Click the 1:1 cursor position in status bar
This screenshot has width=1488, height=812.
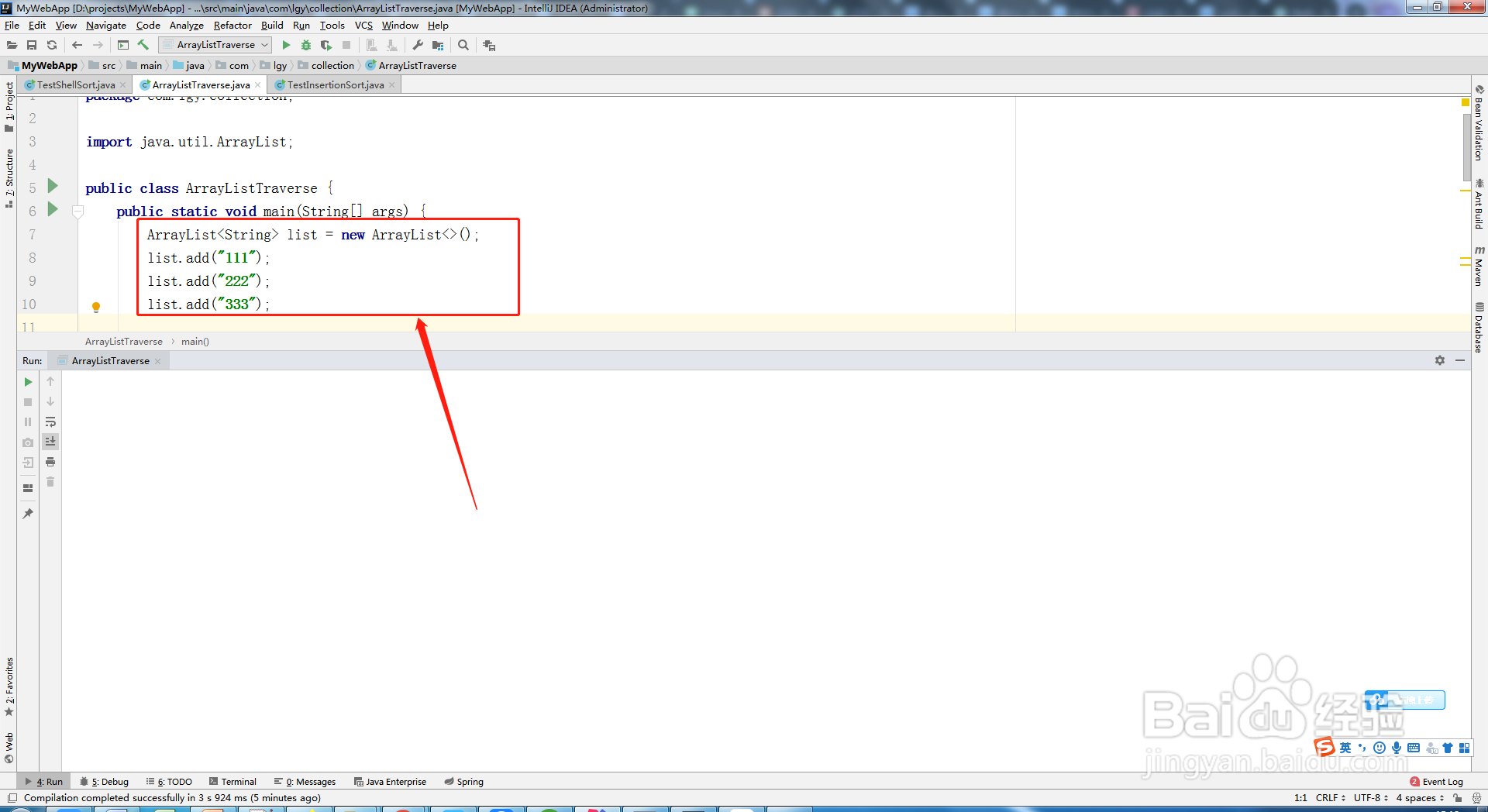click(x=1300, y=798)
